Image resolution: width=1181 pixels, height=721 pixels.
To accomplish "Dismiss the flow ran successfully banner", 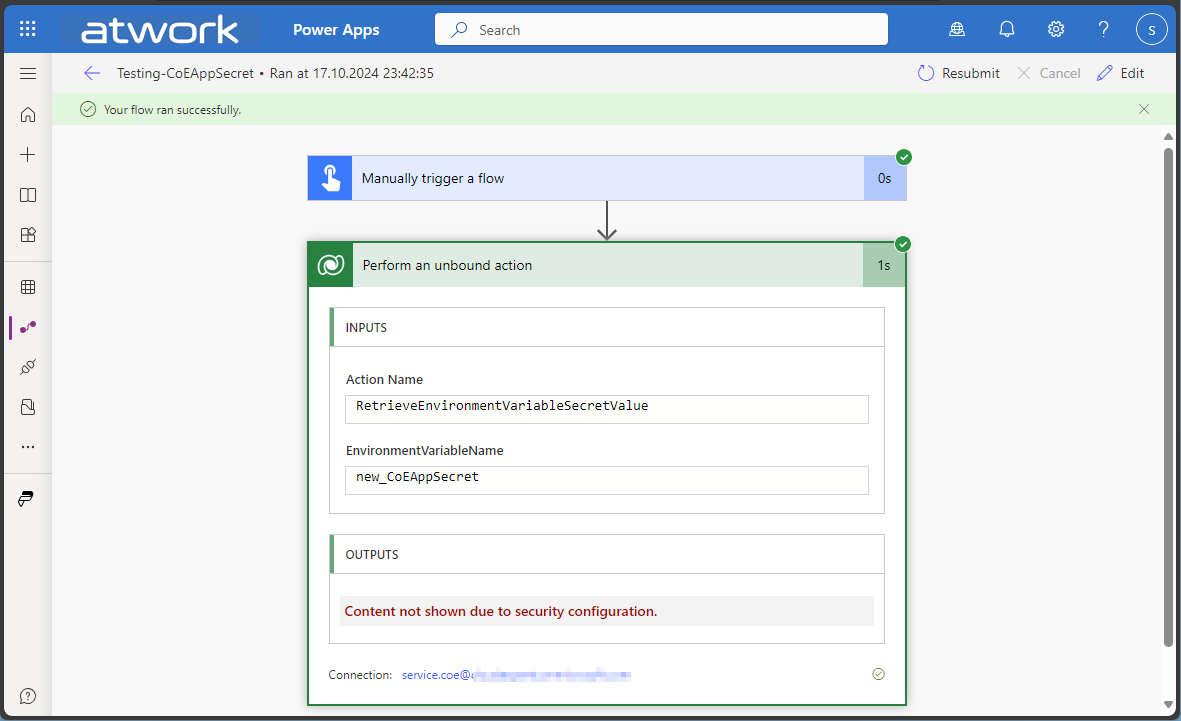I will (x=1144, y=109).
